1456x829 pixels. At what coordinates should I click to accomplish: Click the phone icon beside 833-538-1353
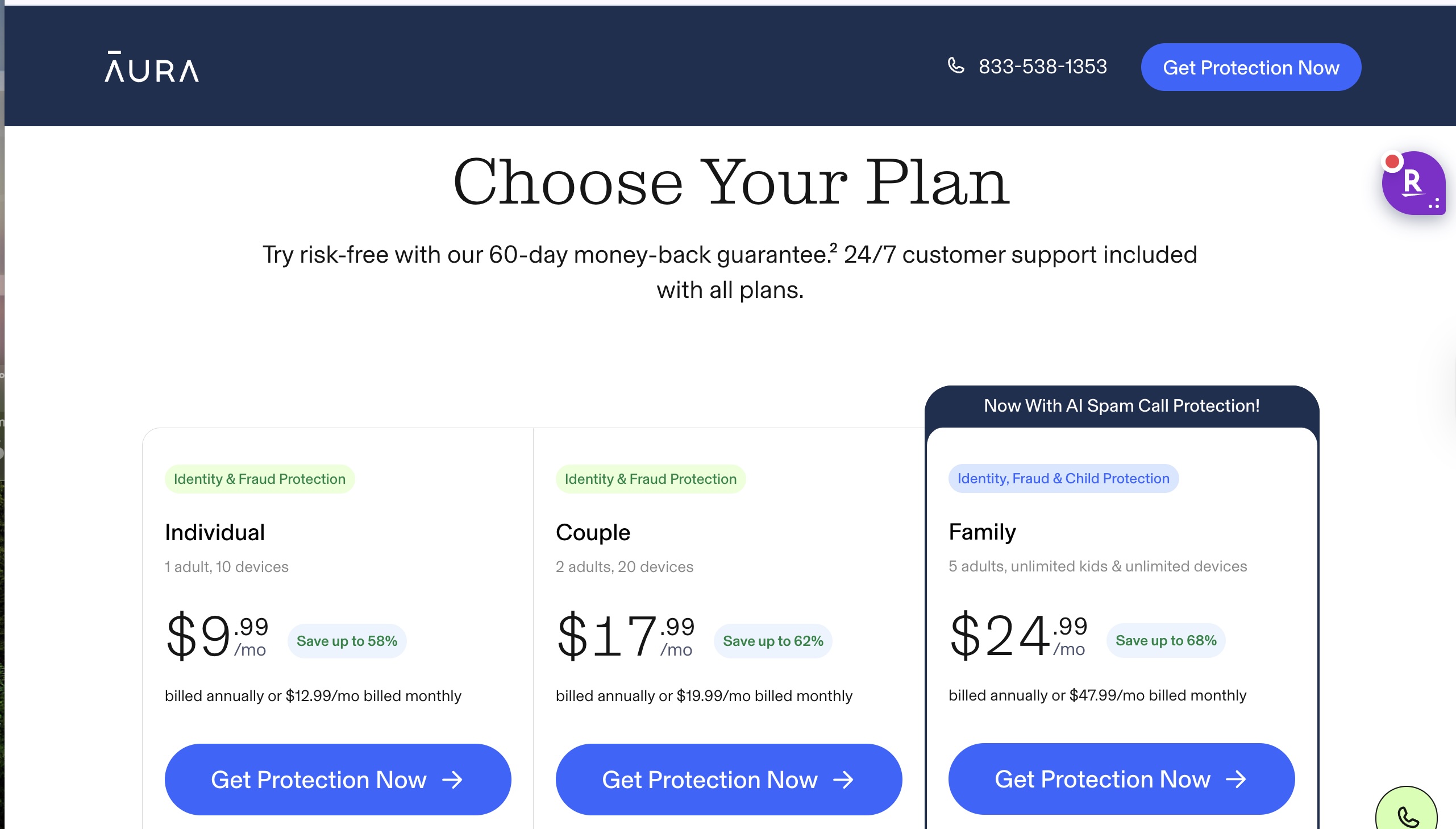956,66
